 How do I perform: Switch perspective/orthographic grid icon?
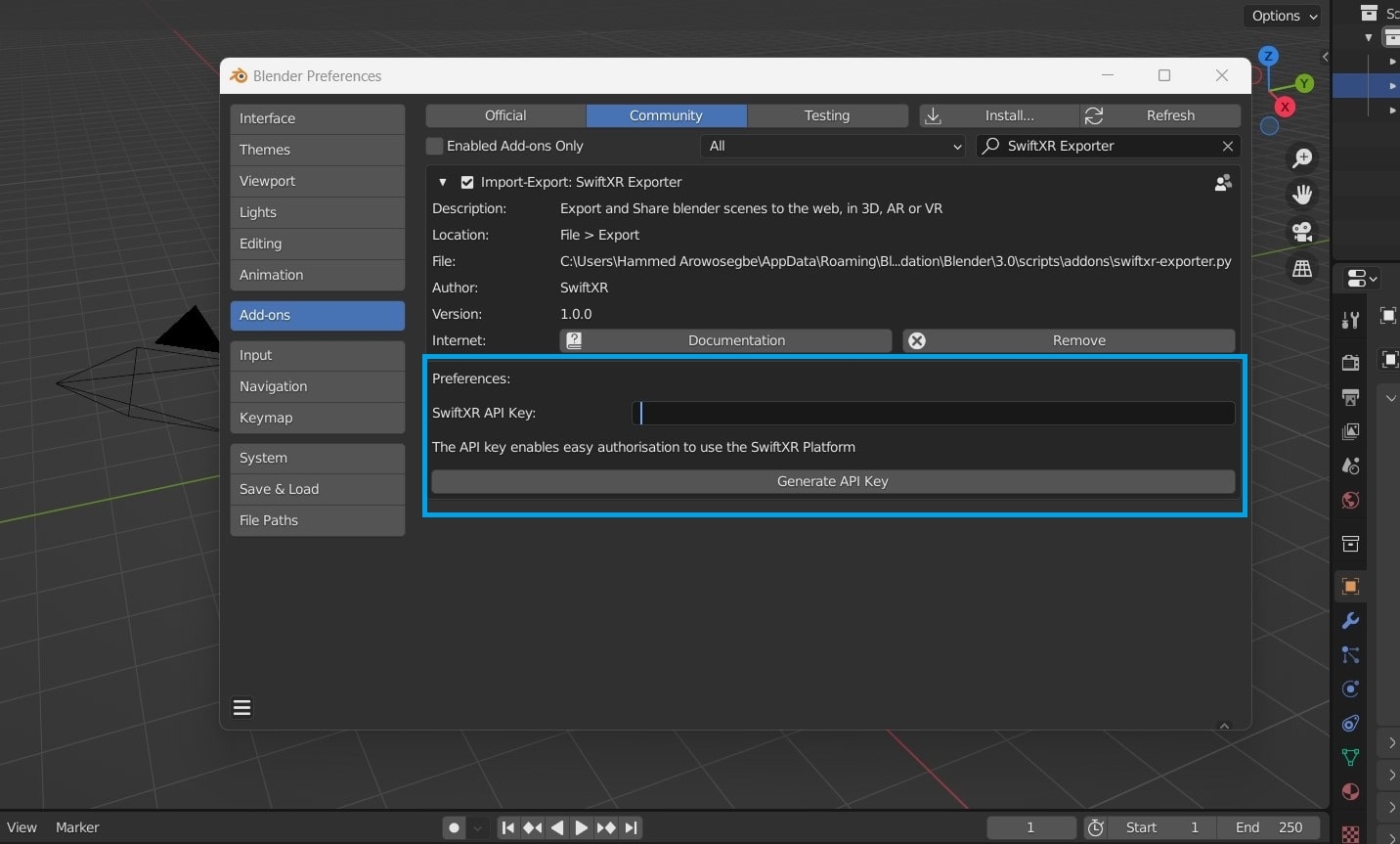[1302, 269]
